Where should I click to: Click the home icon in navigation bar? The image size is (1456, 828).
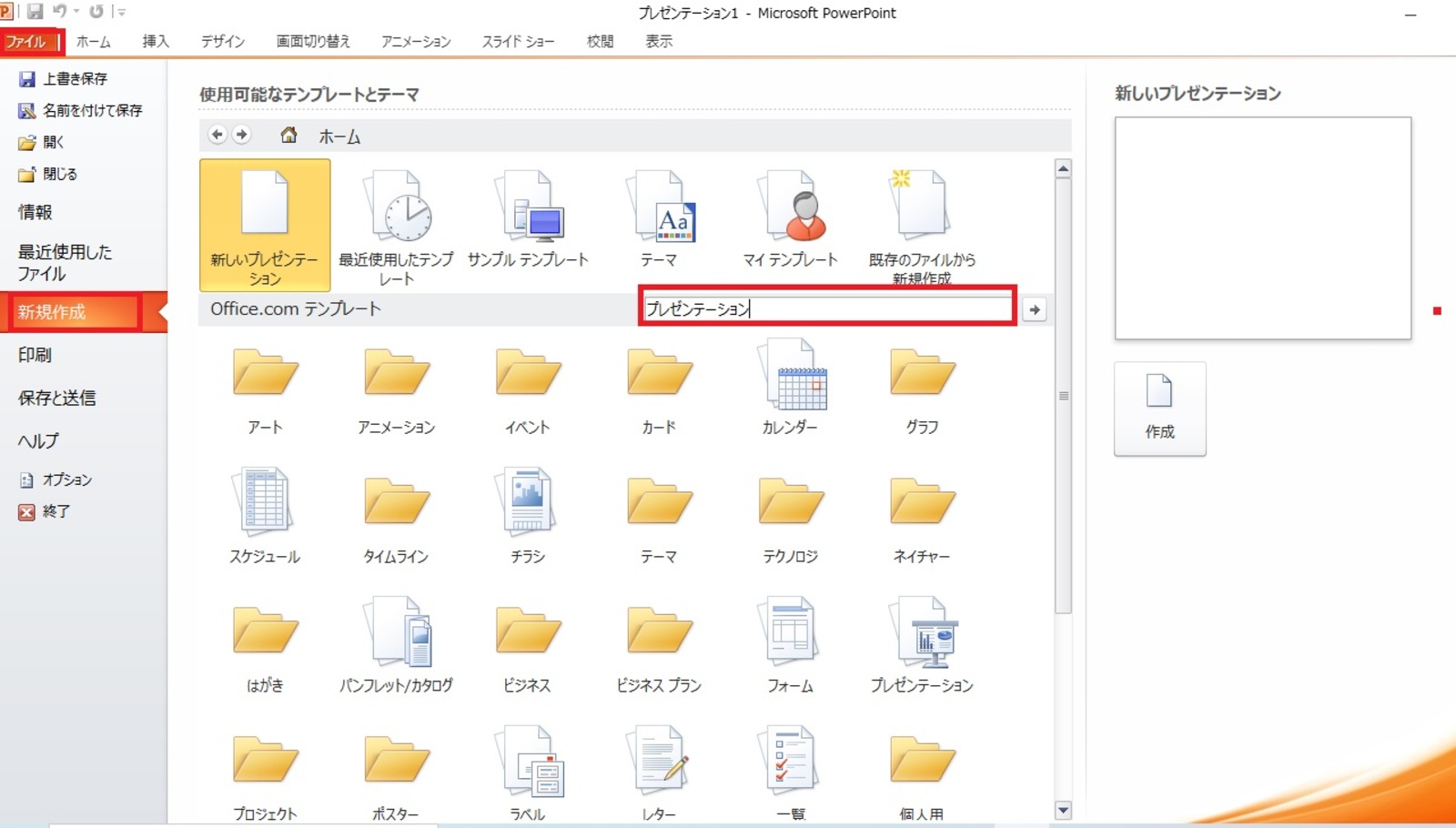288,136
